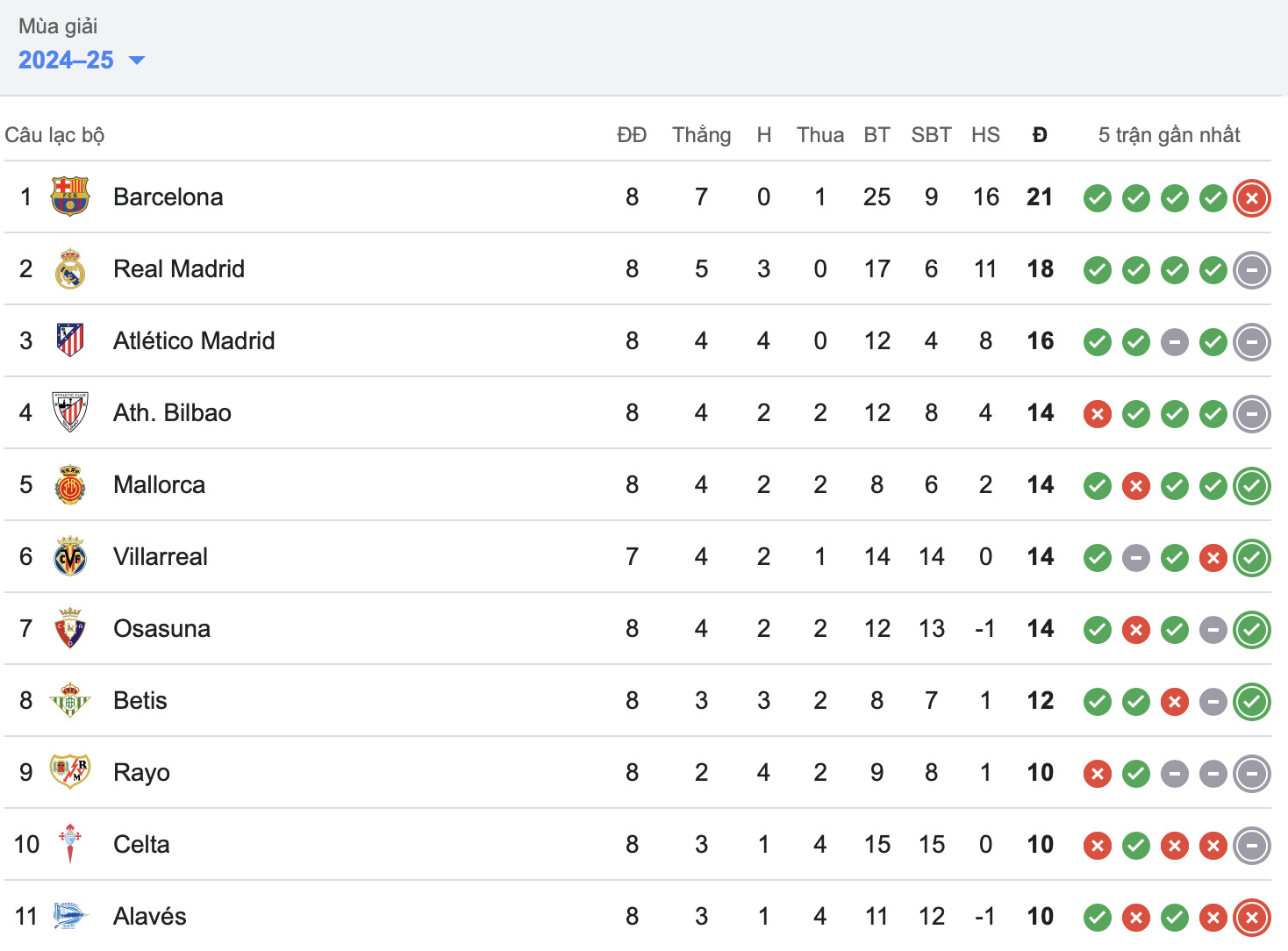Click the 'Mùa giải' season label
The height and width of the screenshot is (951, 1288).
[x=58, y=26]
